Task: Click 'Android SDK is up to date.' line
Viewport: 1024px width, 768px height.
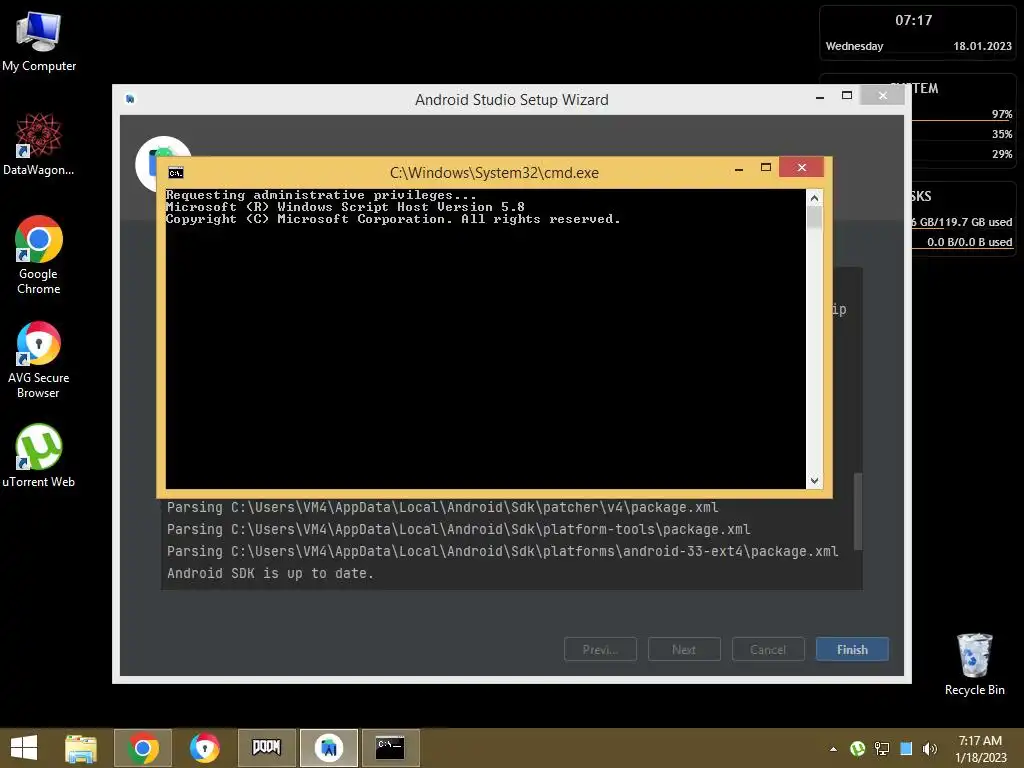Action: [270, 573]
